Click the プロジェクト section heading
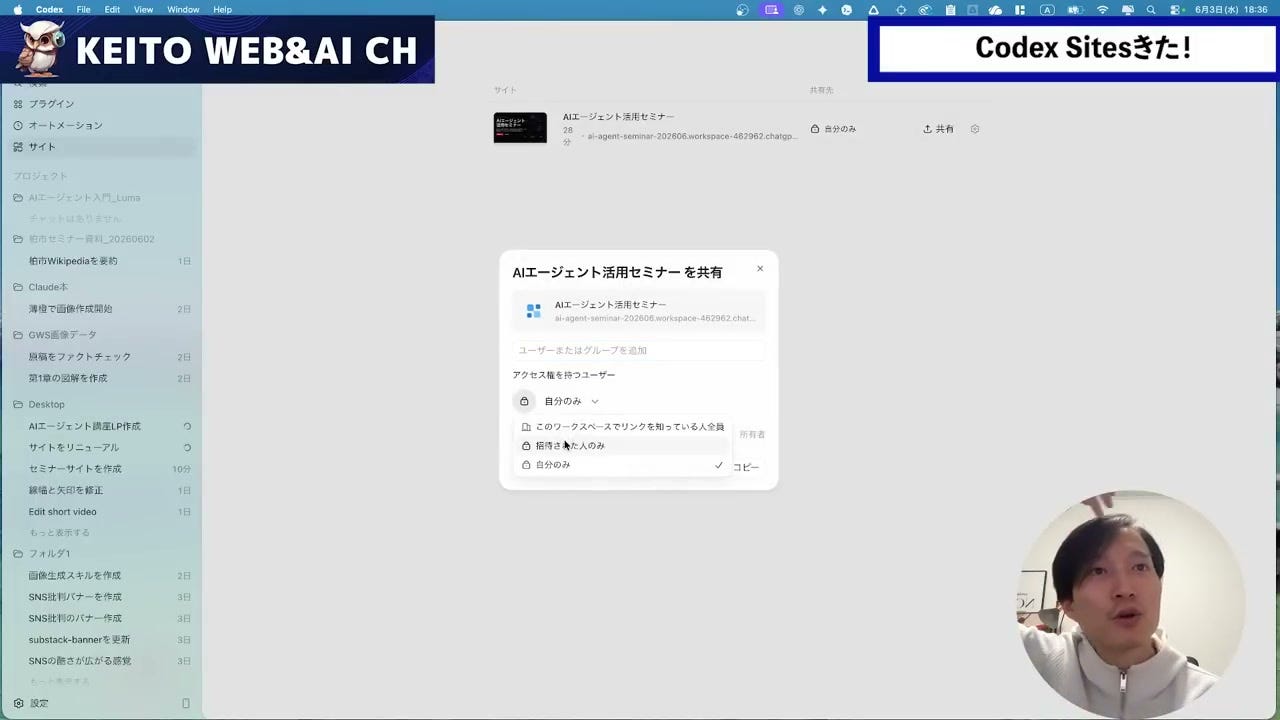Screen dimensions: 1280x720 [x=40, y=176]
